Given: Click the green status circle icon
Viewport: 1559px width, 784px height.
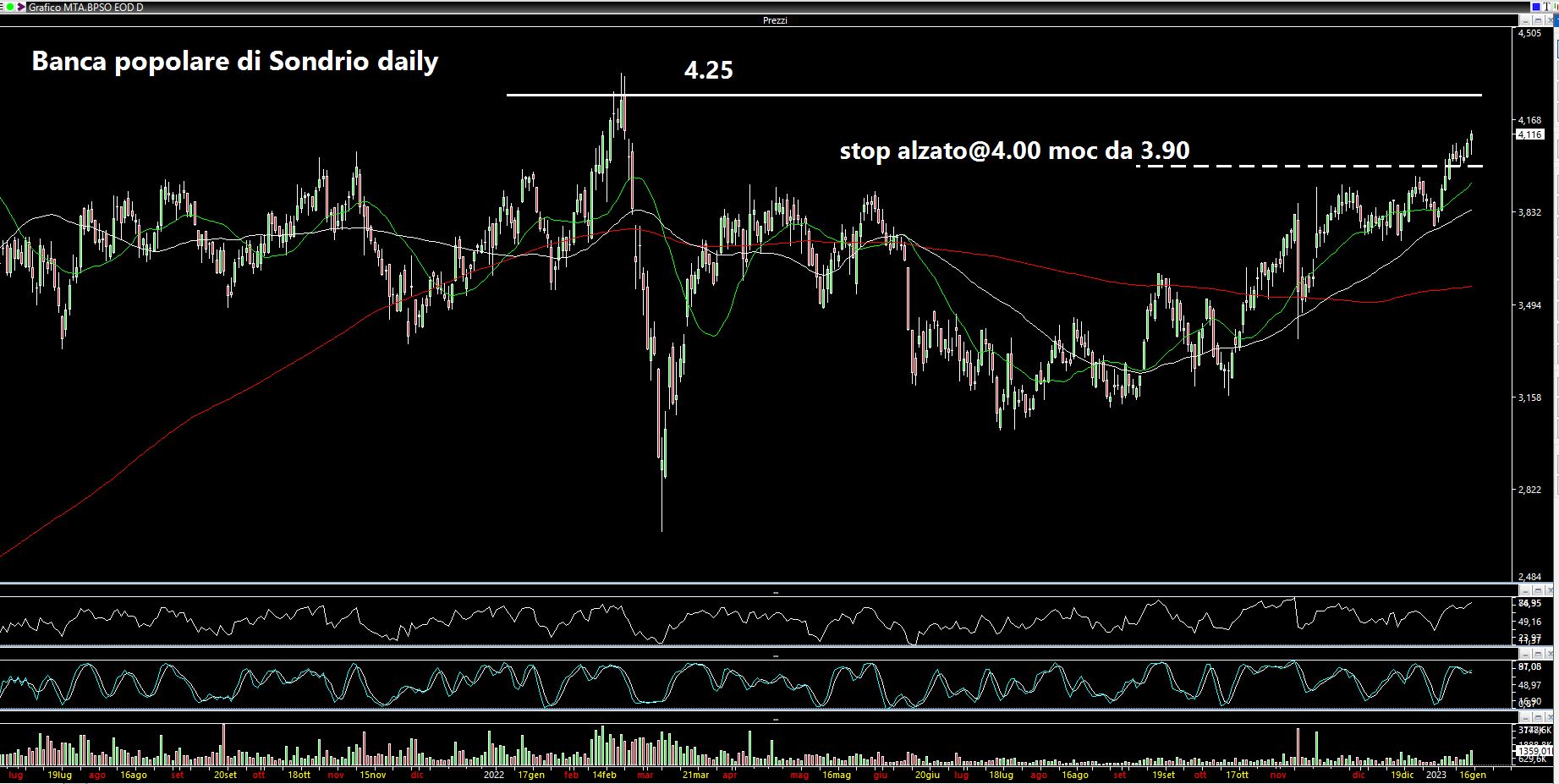Looking at the screenshot, I should tap(10, 7).
